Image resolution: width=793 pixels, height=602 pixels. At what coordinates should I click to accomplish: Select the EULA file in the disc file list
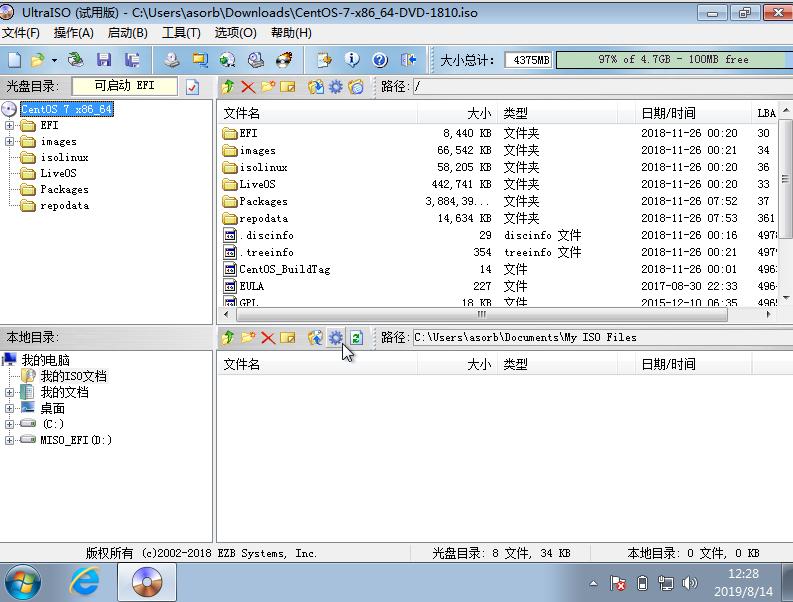(252, 286)
